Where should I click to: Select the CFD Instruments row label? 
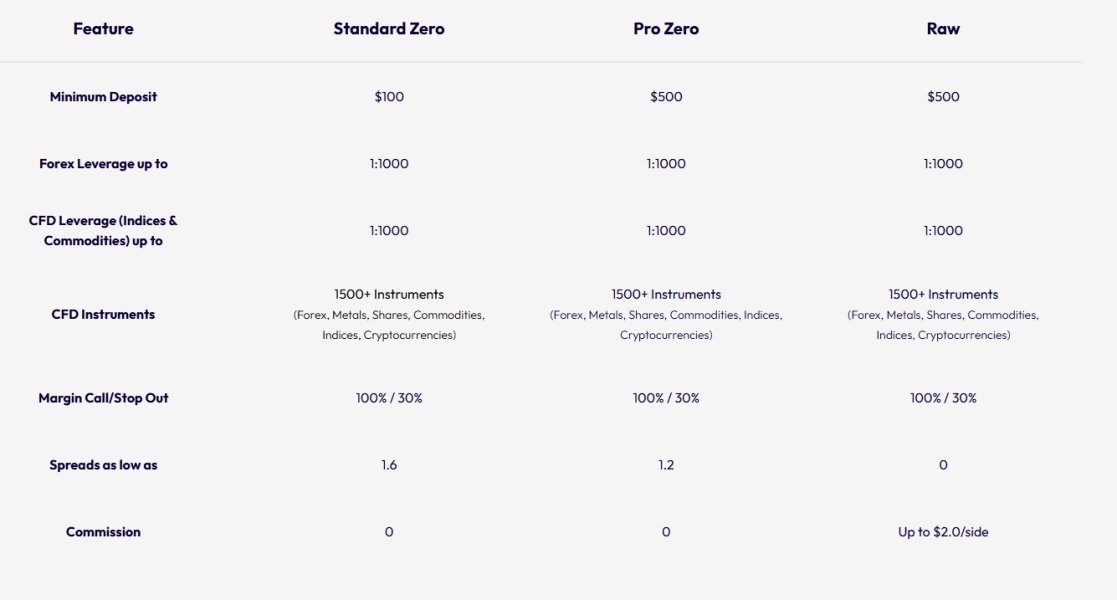(103, 315)
